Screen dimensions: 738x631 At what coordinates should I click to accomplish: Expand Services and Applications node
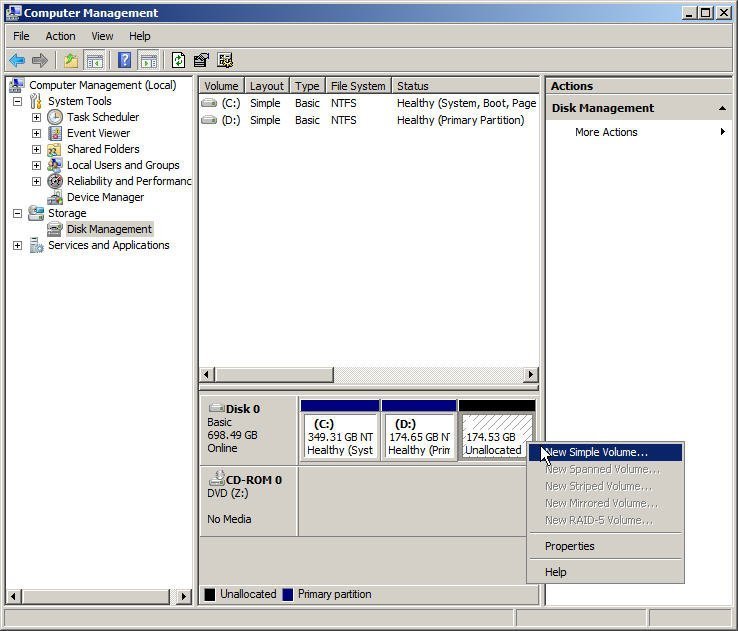pos(17,245)
